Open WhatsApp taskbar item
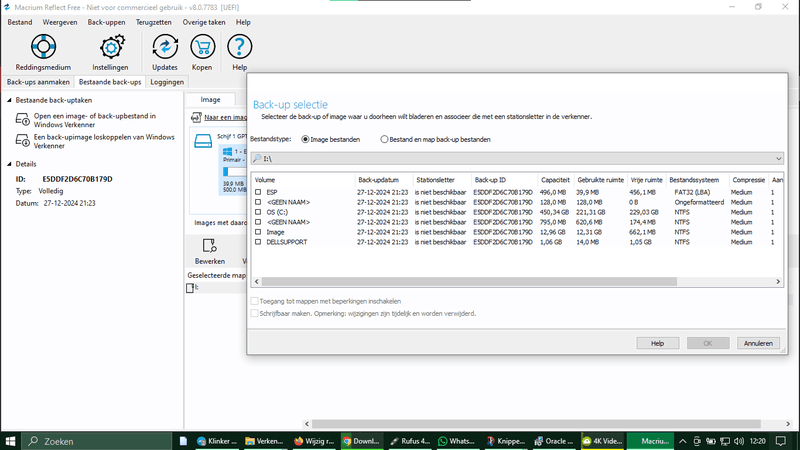800x450 pixels. click(457, 441)
